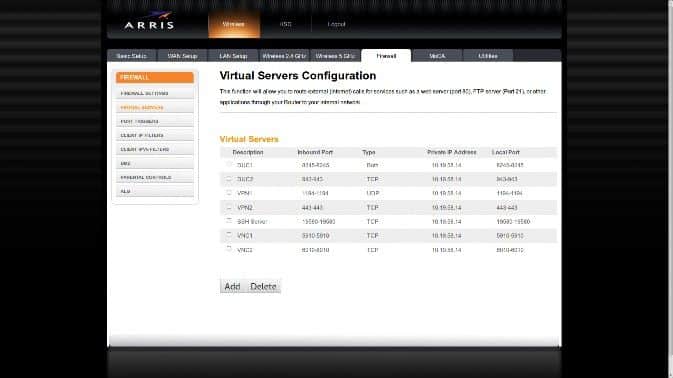Click the ARRIS logo
Image resolution: width=673 pixels, height=378 pixels.
(x=149, y=21)
